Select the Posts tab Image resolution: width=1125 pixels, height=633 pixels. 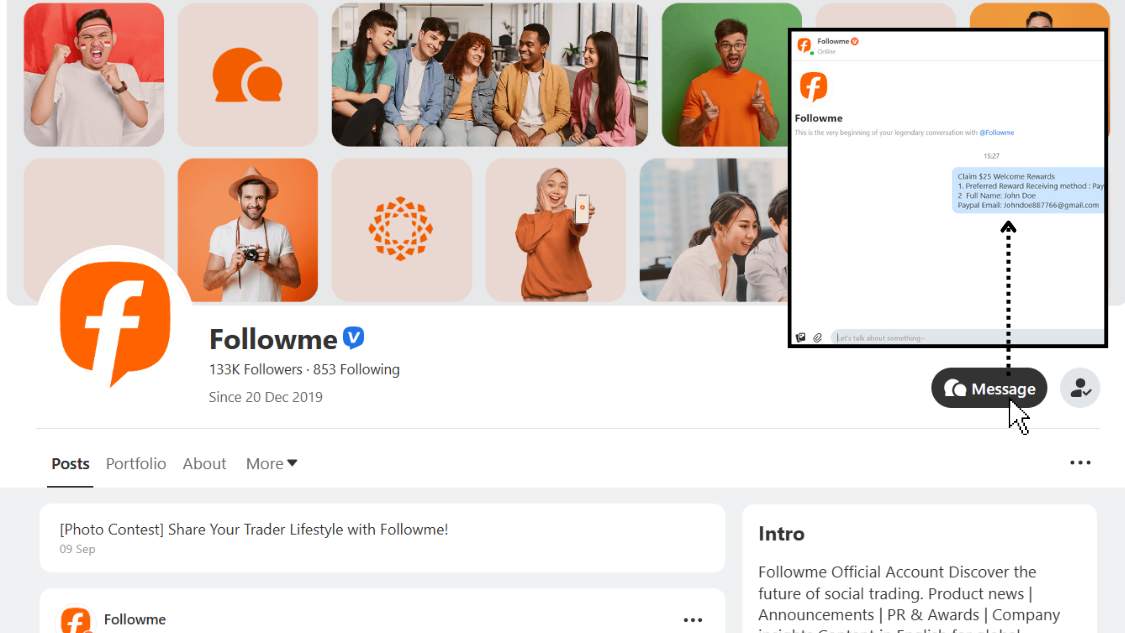point(71,464)
